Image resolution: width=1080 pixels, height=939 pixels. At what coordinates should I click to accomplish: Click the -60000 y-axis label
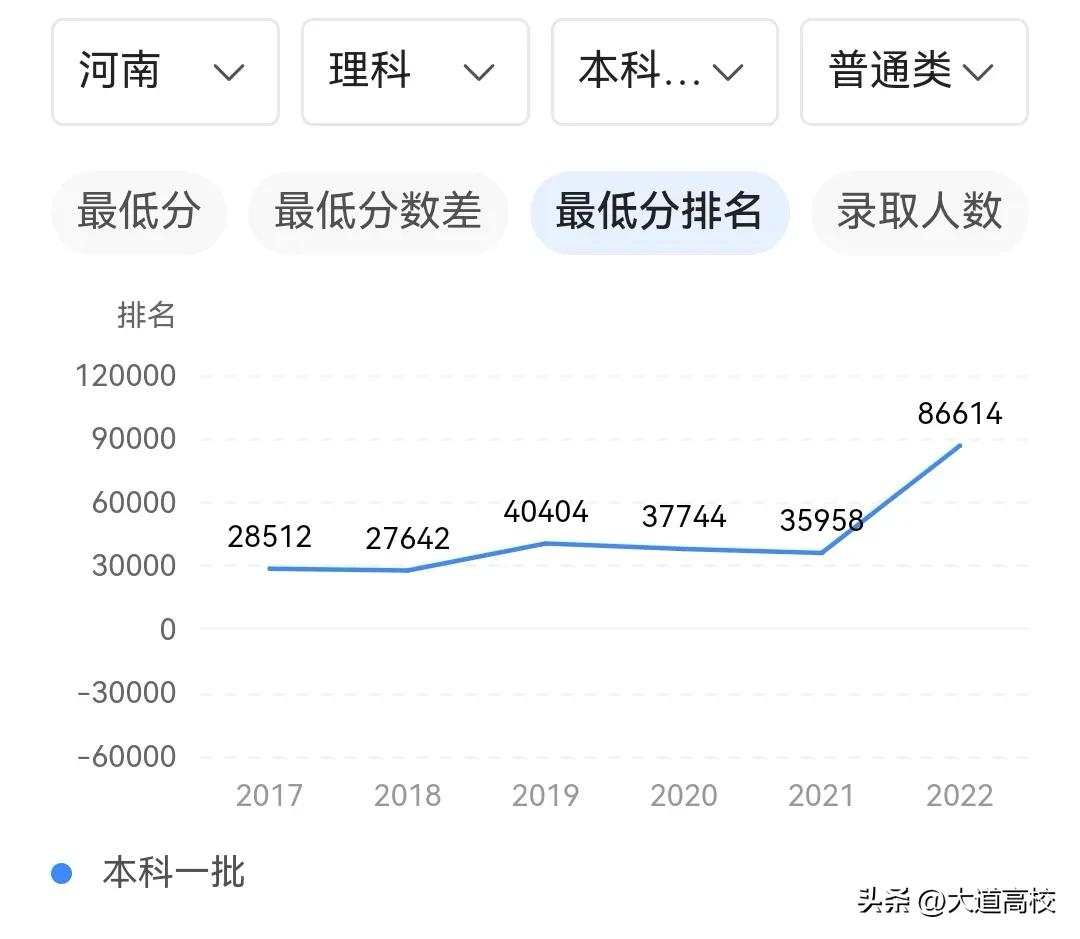[127, 756]
